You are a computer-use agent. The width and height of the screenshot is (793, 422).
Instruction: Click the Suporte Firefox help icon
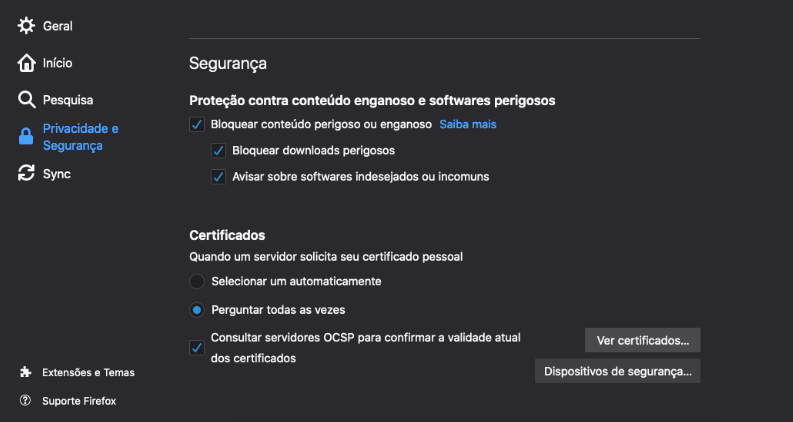point(26,401)
